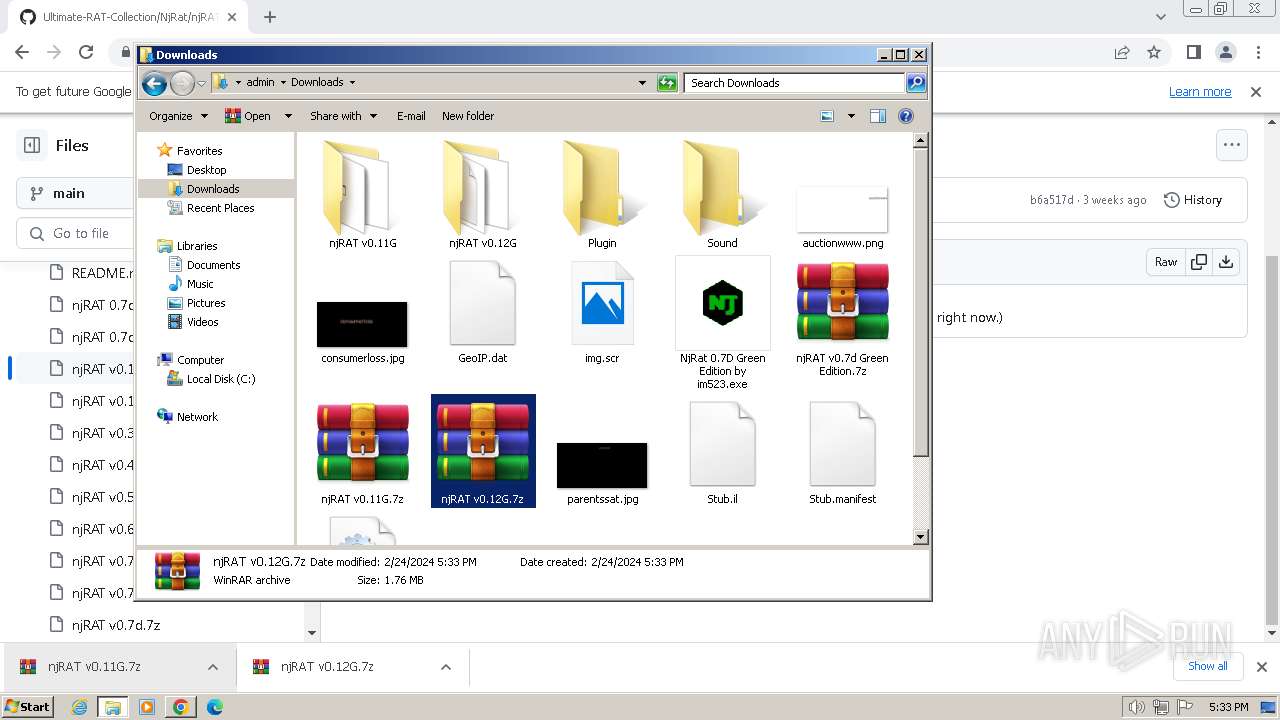Open new Chrome tab

point(270,17)
